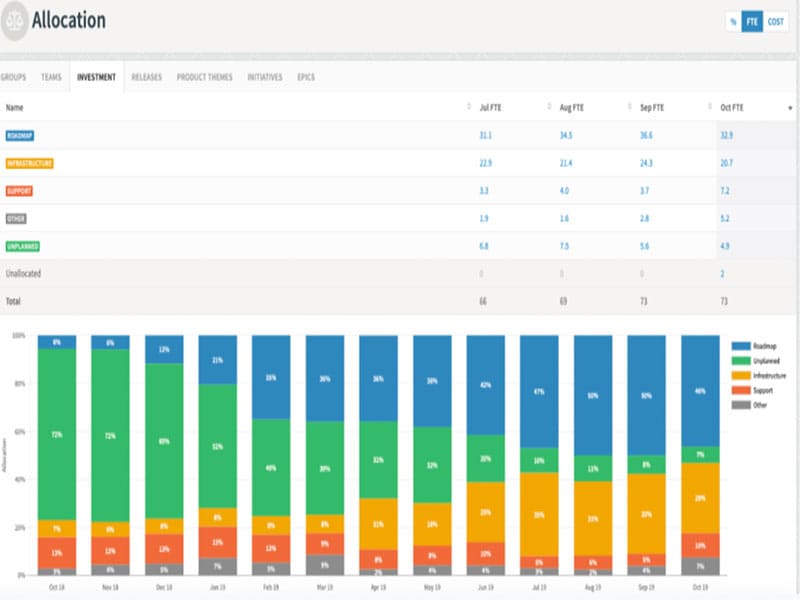
Task: Switch view to COST mode
Action: click(776, 21)
